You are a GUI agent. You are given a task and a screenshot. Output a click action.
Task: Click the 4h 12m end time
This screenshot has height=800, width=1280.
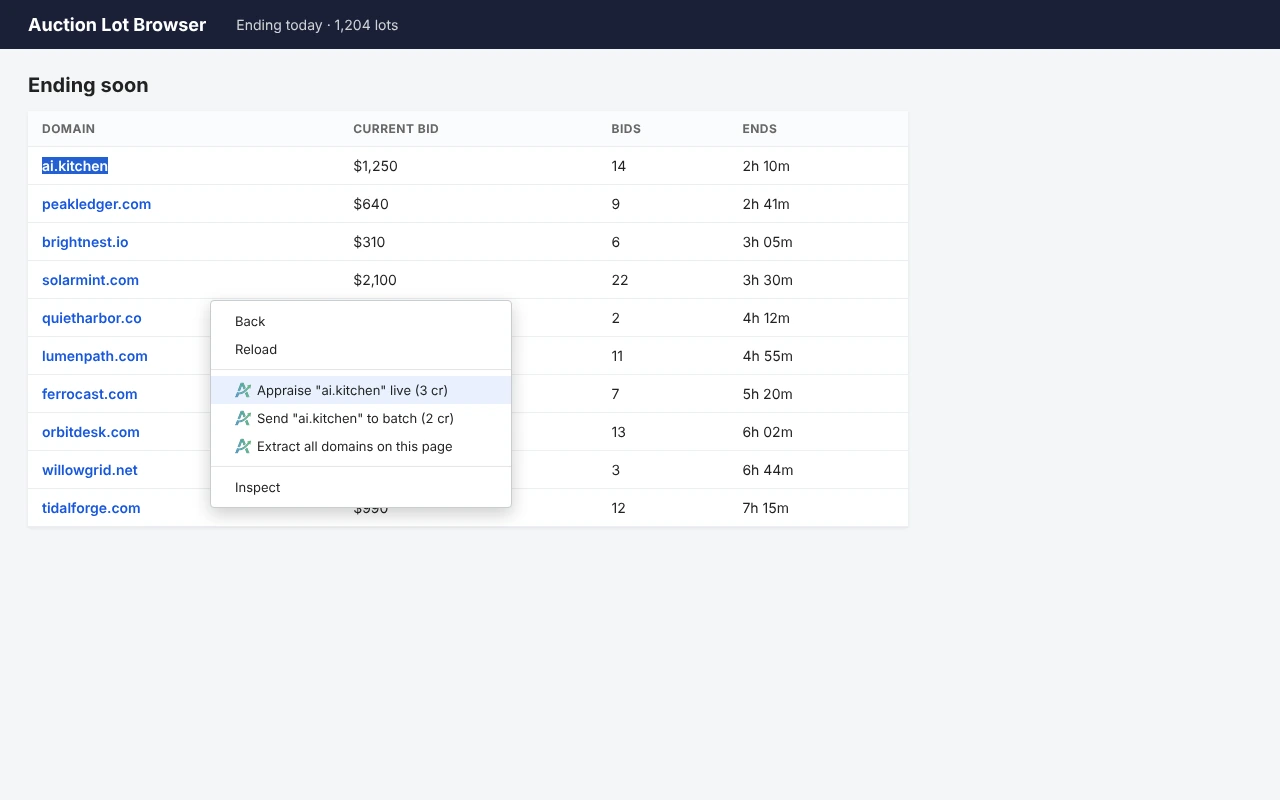point(766,318)
